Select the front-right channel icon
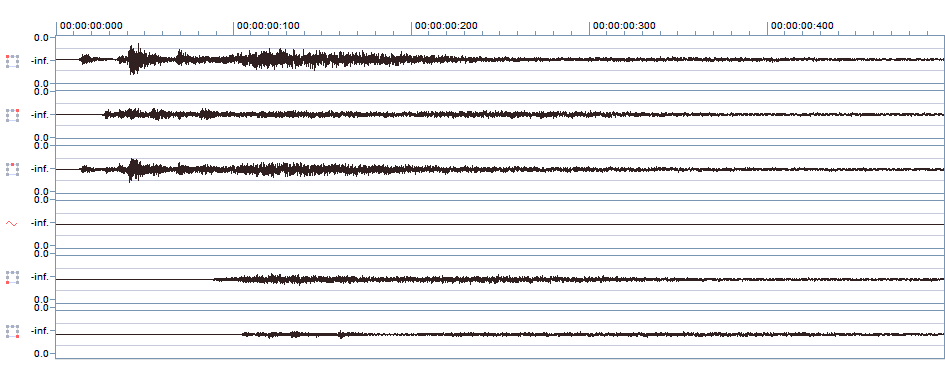 pyautogui.click(x=12, y=115)
